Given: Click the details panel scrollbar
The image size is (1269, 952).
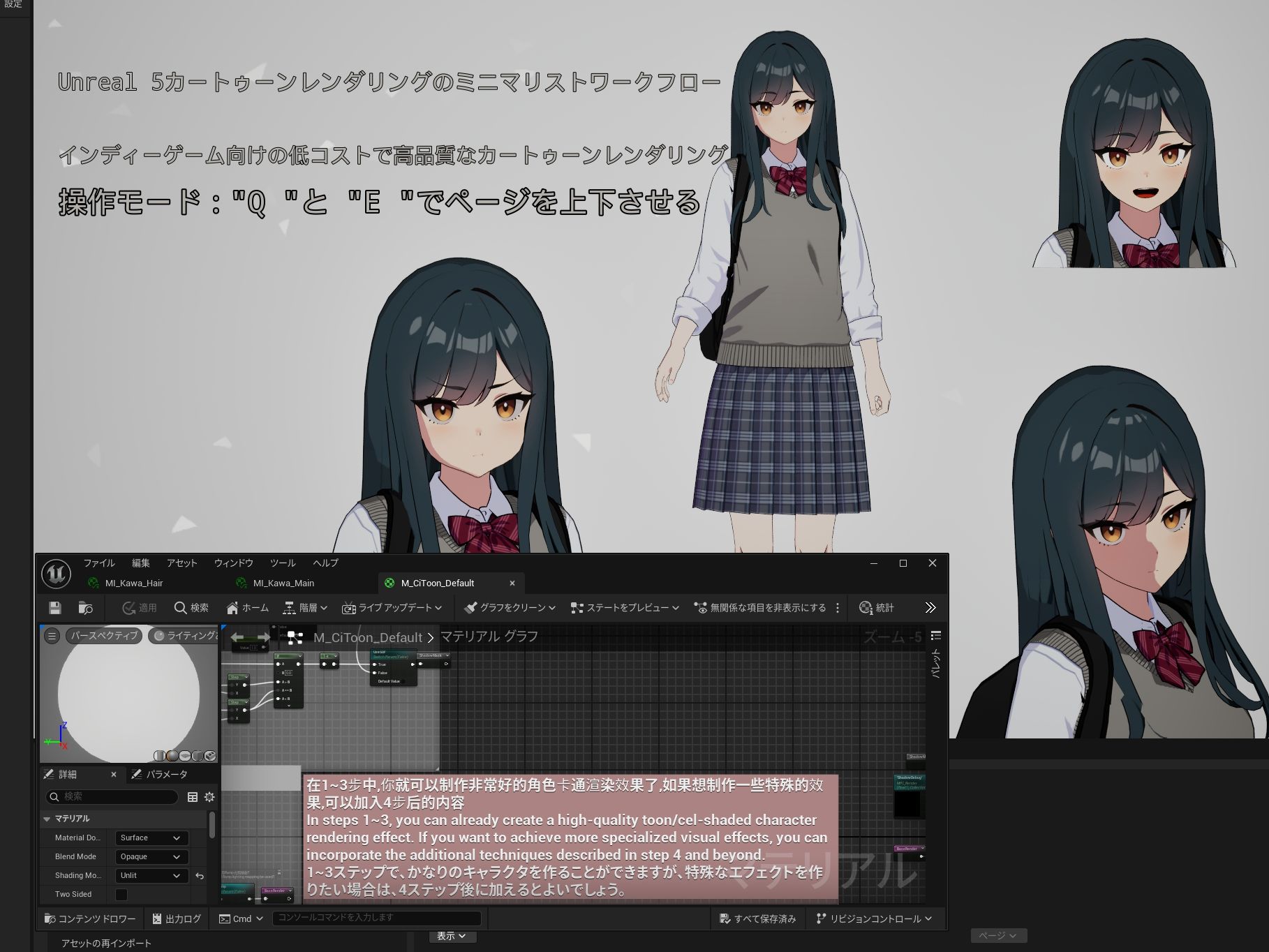Looking at the screenshot, I should click(212, 824).
